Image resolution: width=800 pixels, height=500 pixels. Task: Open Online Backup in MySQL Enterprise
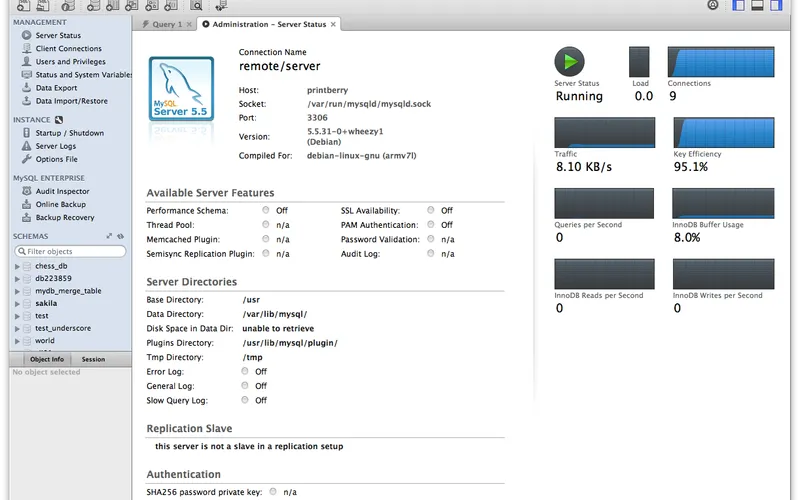60,204
